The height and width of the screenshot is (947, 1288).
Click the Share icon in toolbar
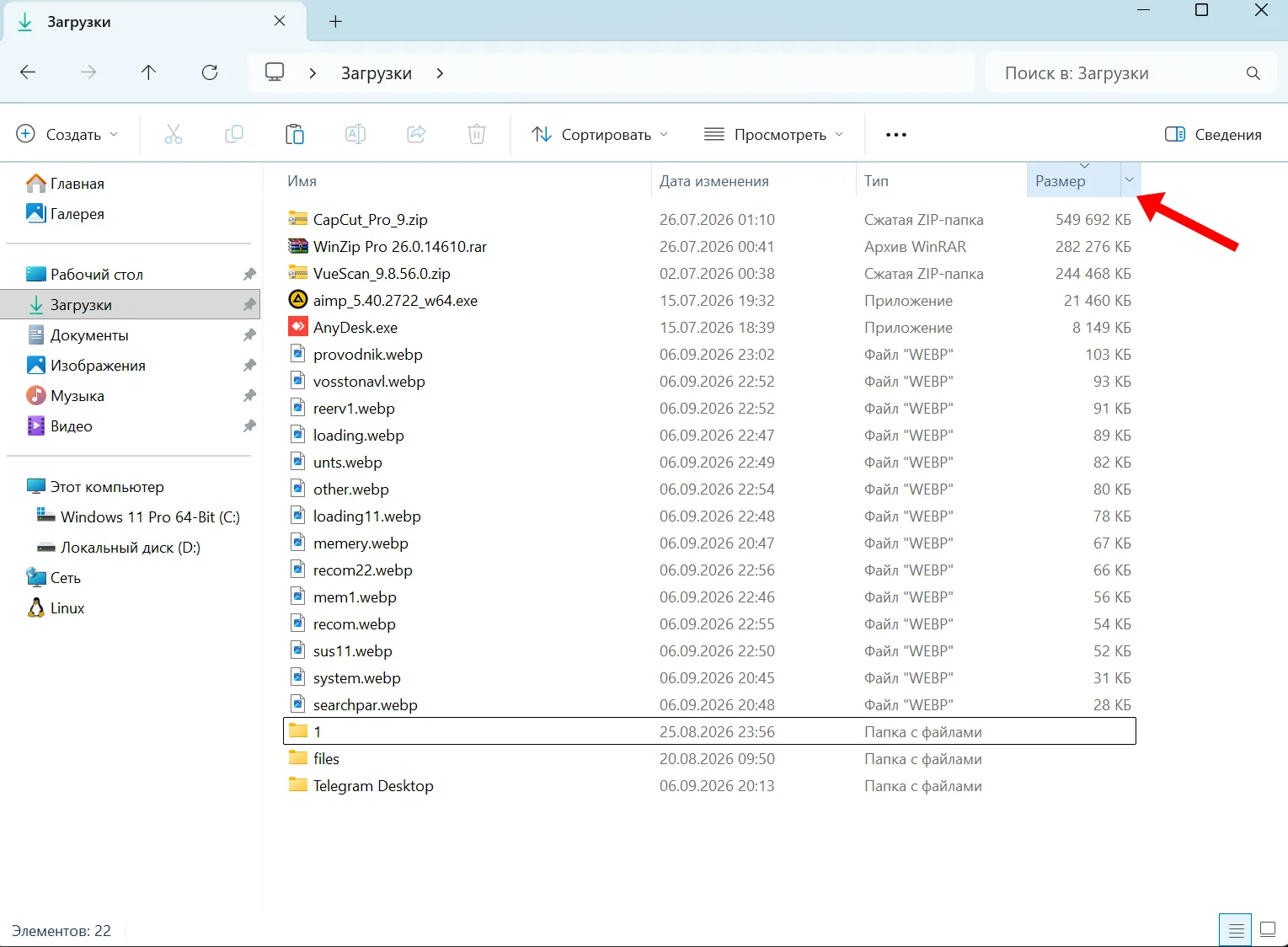coord(416,134)
